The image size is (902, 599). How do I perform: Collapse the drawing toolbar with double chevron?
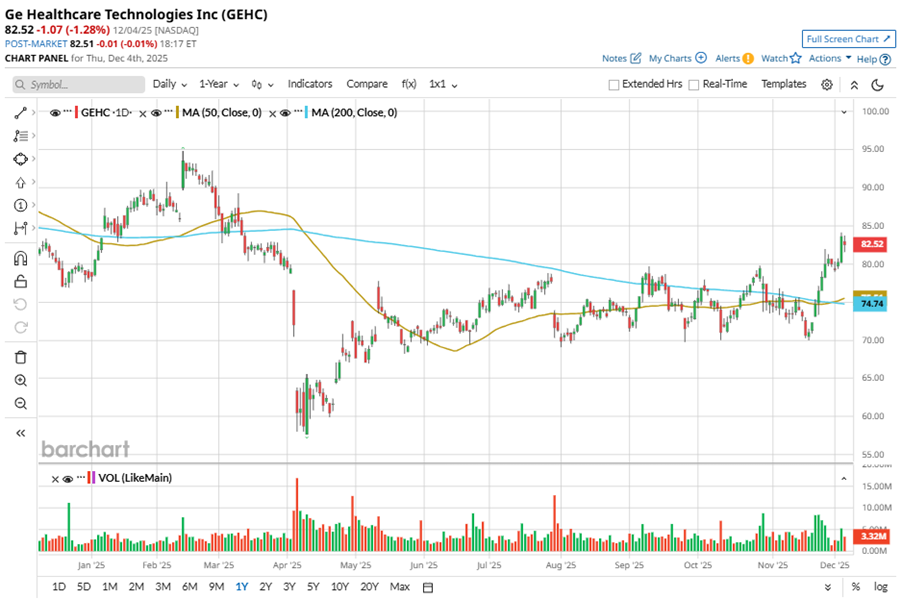tap(20, 433)
